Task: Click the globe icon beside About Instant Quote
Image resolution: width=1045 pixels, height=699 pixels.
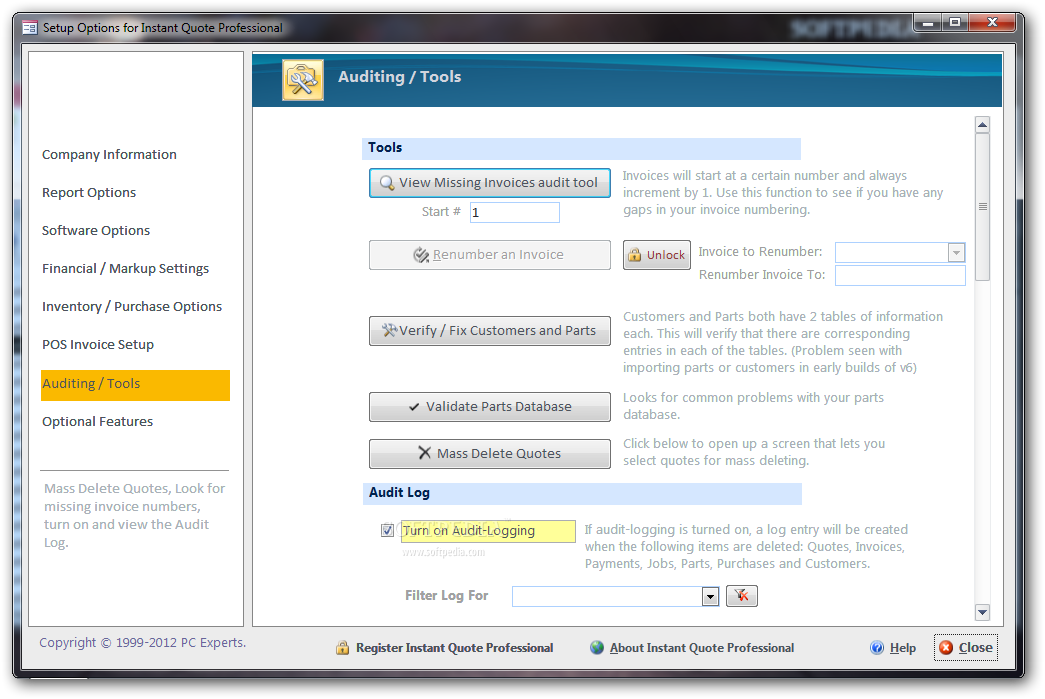Action: pyautogui.click(x=597, y=648)
